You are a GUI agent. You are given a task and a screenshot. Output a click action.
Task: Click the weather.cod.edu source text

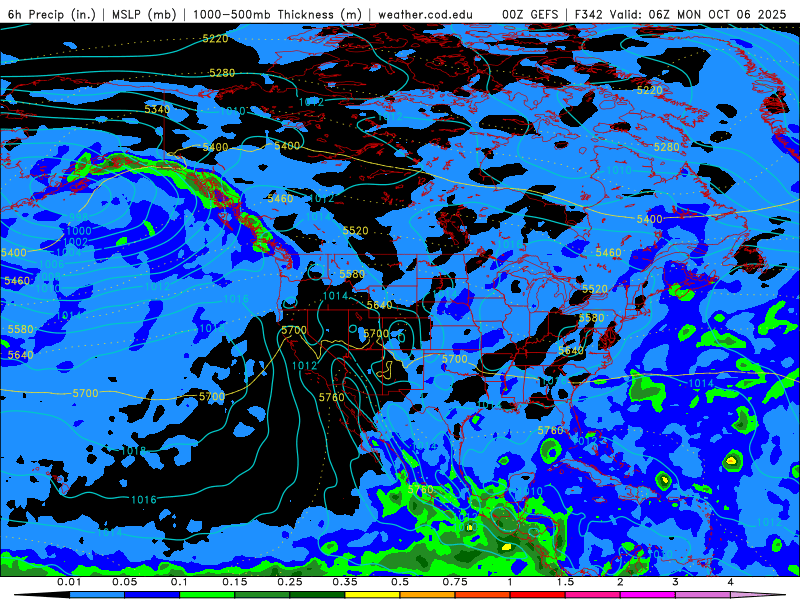point(425,14)
